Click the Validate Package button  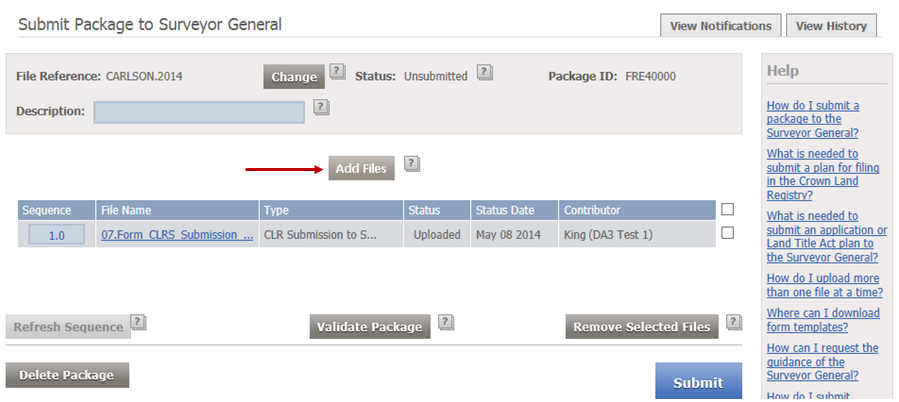pyautogui.click(x=370, y=327)
